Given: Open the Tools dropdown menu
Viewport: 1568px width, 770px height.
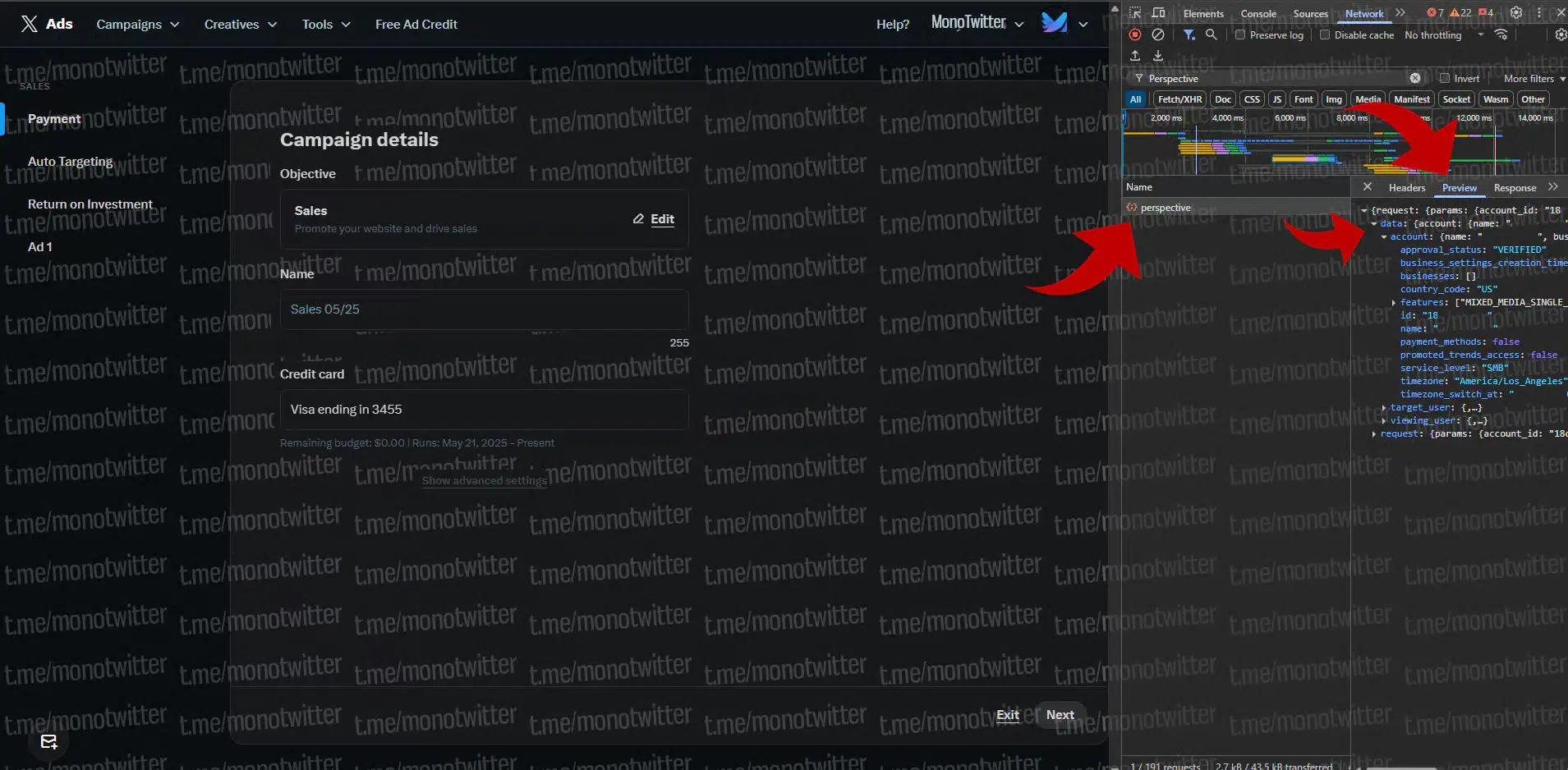Looking at the screenshot, I should click(326, 25).
